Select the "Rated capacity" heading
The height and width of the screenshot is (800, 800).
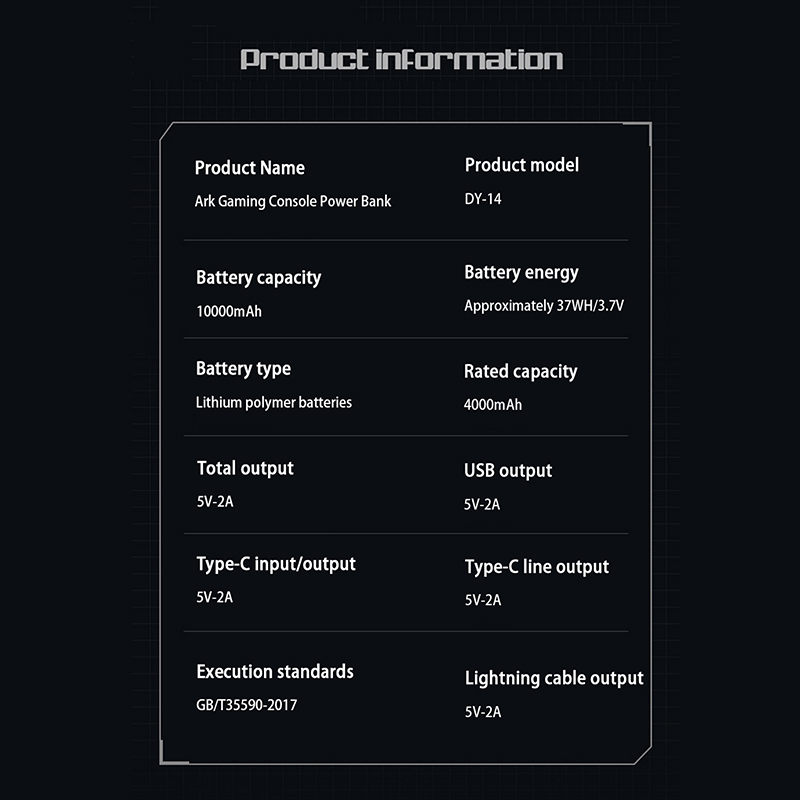click(520, 371)
